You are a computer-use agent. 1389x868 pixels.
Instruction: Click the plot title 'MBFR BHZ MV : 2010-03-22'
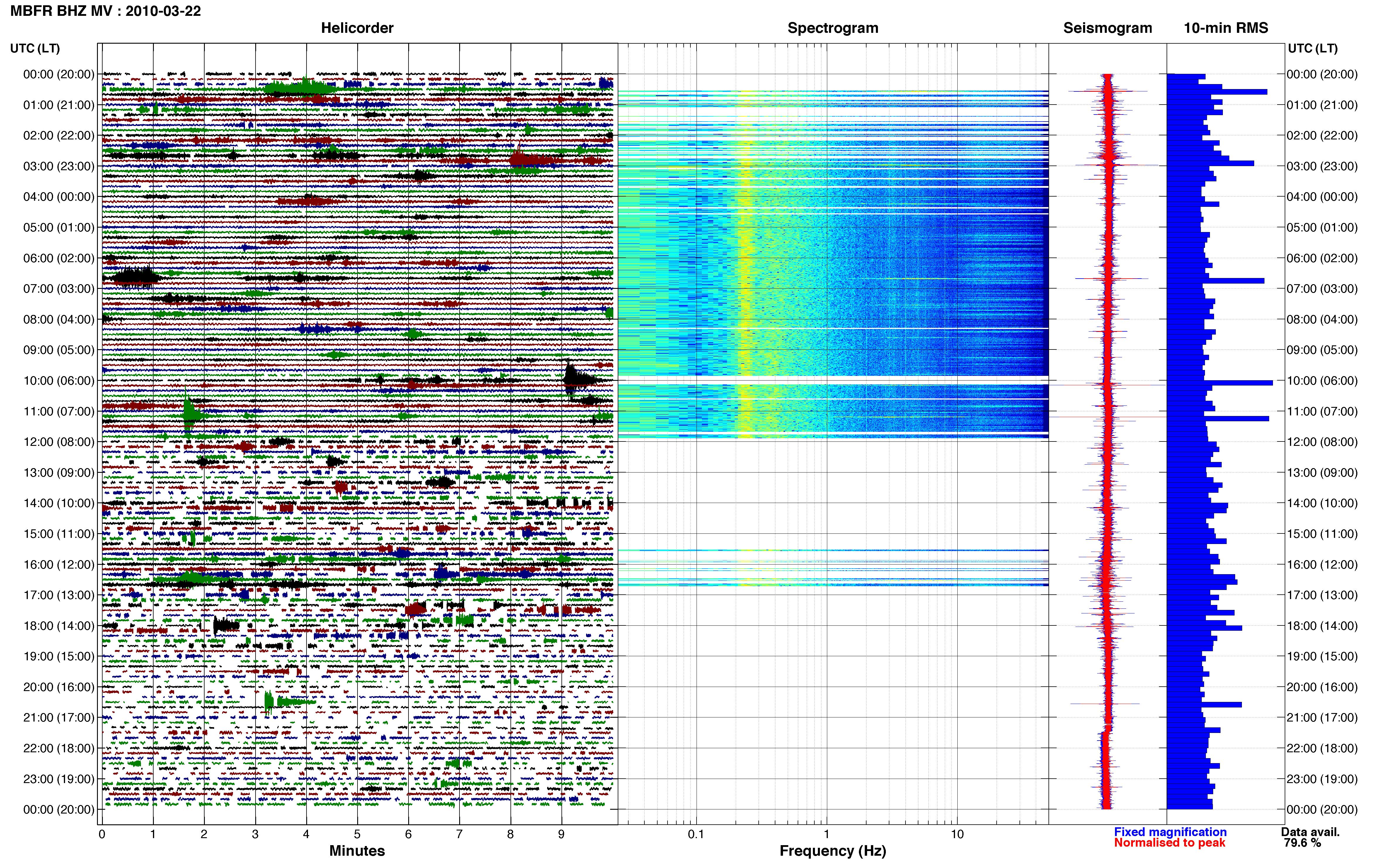106,11
